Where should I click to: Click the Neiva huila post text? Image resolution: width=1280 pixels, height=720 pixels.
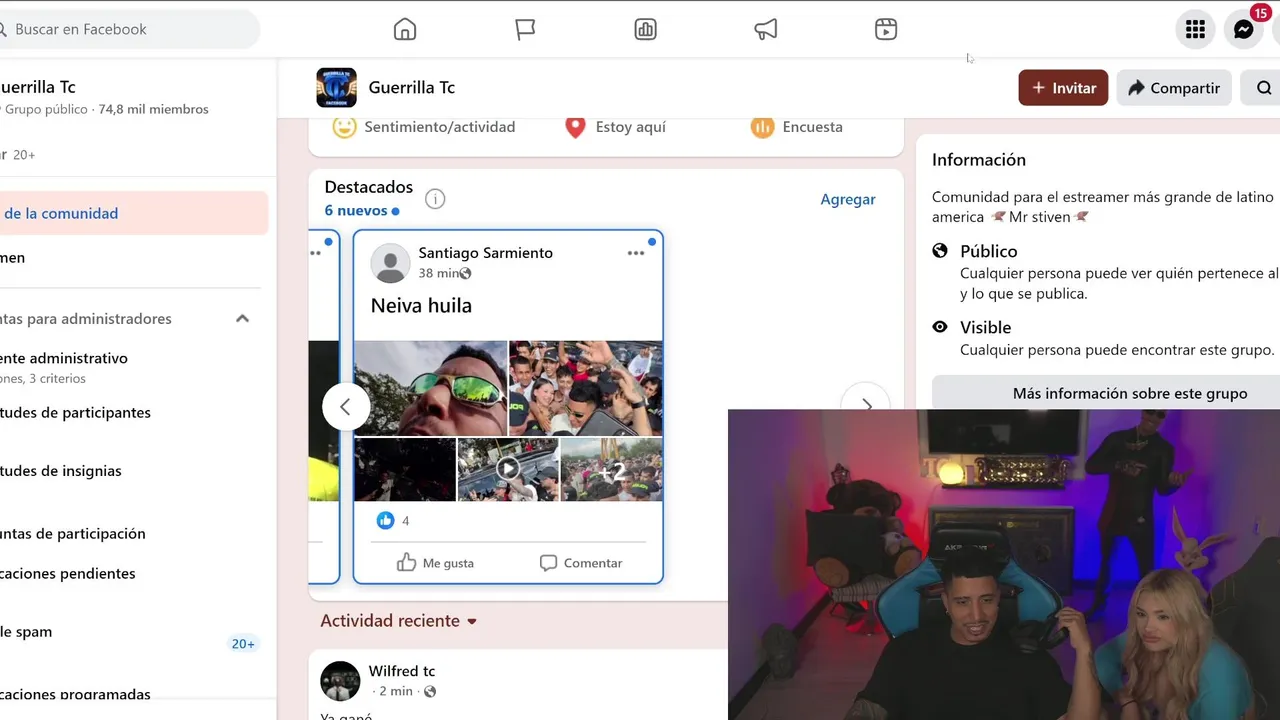421,306
